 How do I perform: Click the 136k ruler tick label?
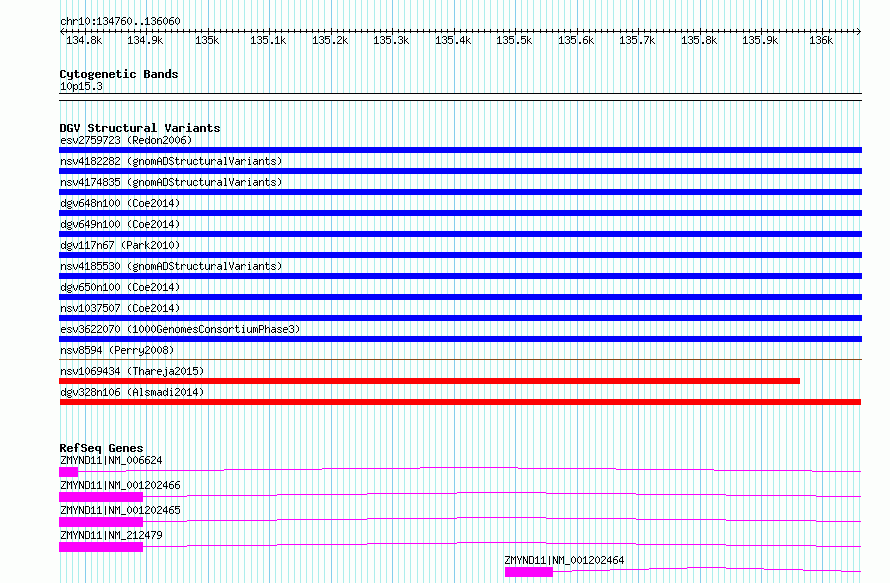point(821,40)
